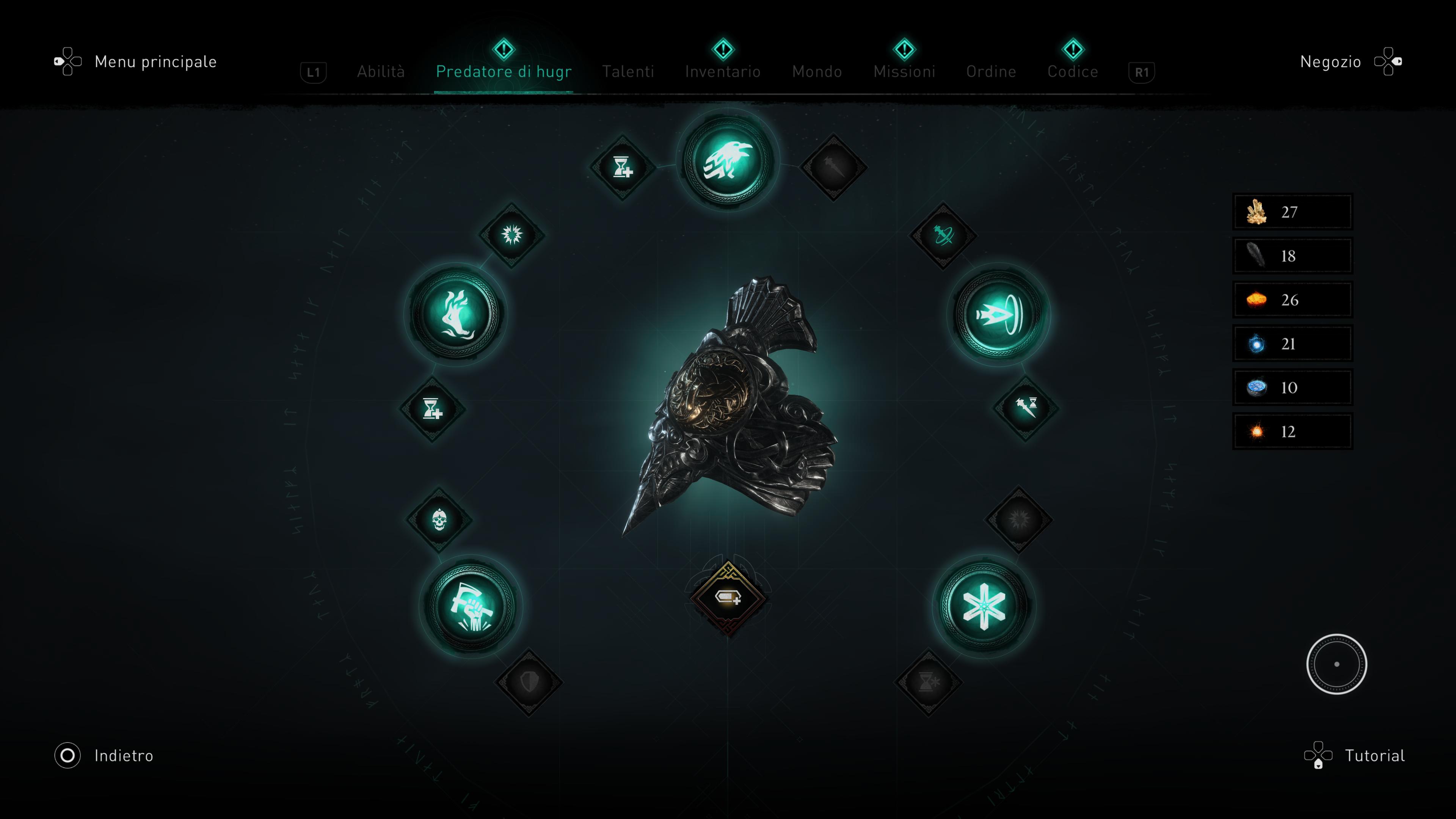Screen dimensions: 1456x819
Task: Choose the burst star upgrade diamond node
Action: [512, 235]
